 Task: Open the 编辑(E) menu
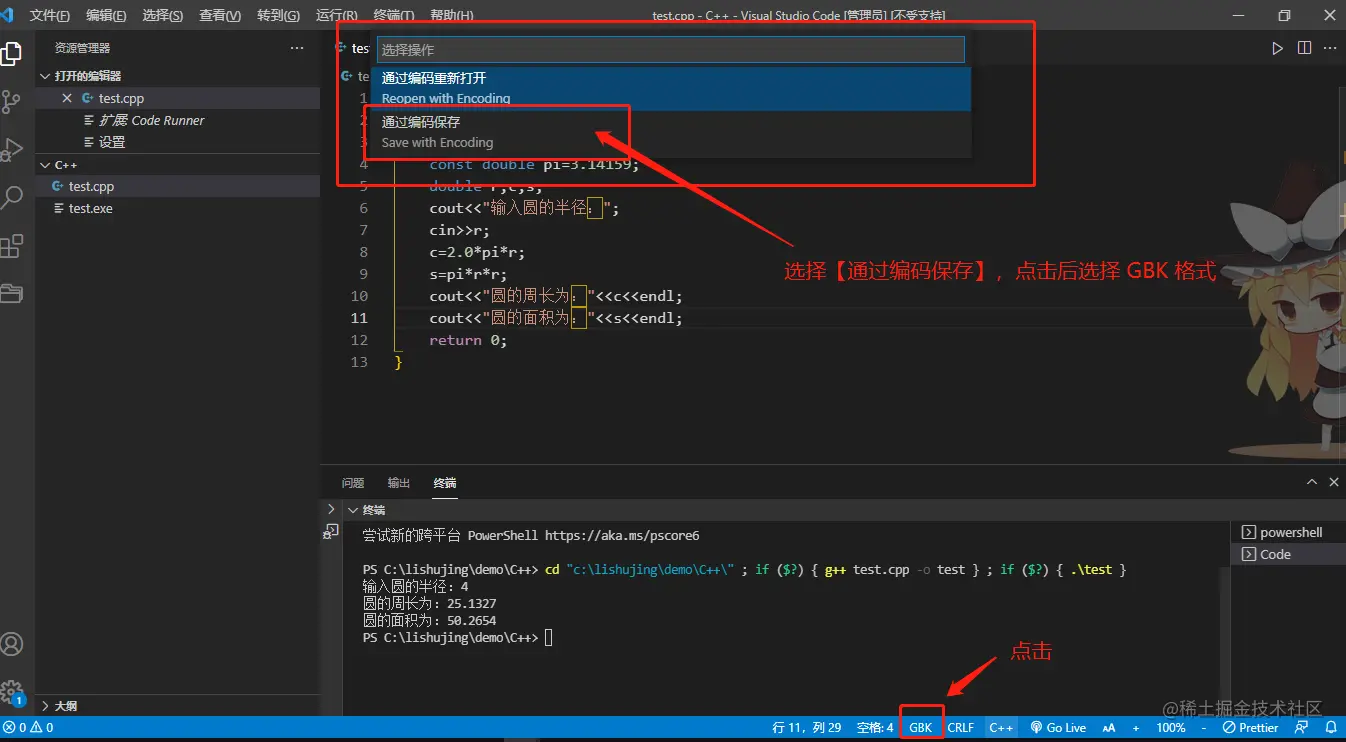pyautogui.click(x=106, y=16)
